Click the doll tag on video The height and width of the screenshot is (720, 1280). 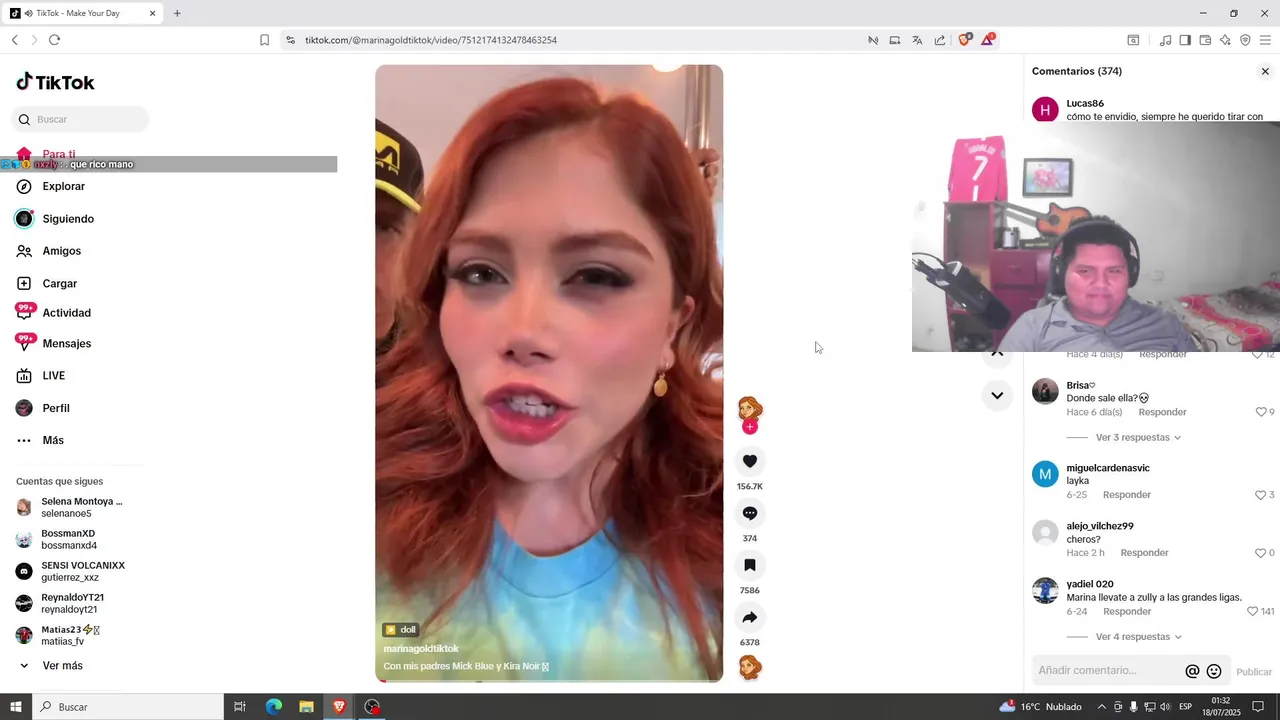pos(400,630)
